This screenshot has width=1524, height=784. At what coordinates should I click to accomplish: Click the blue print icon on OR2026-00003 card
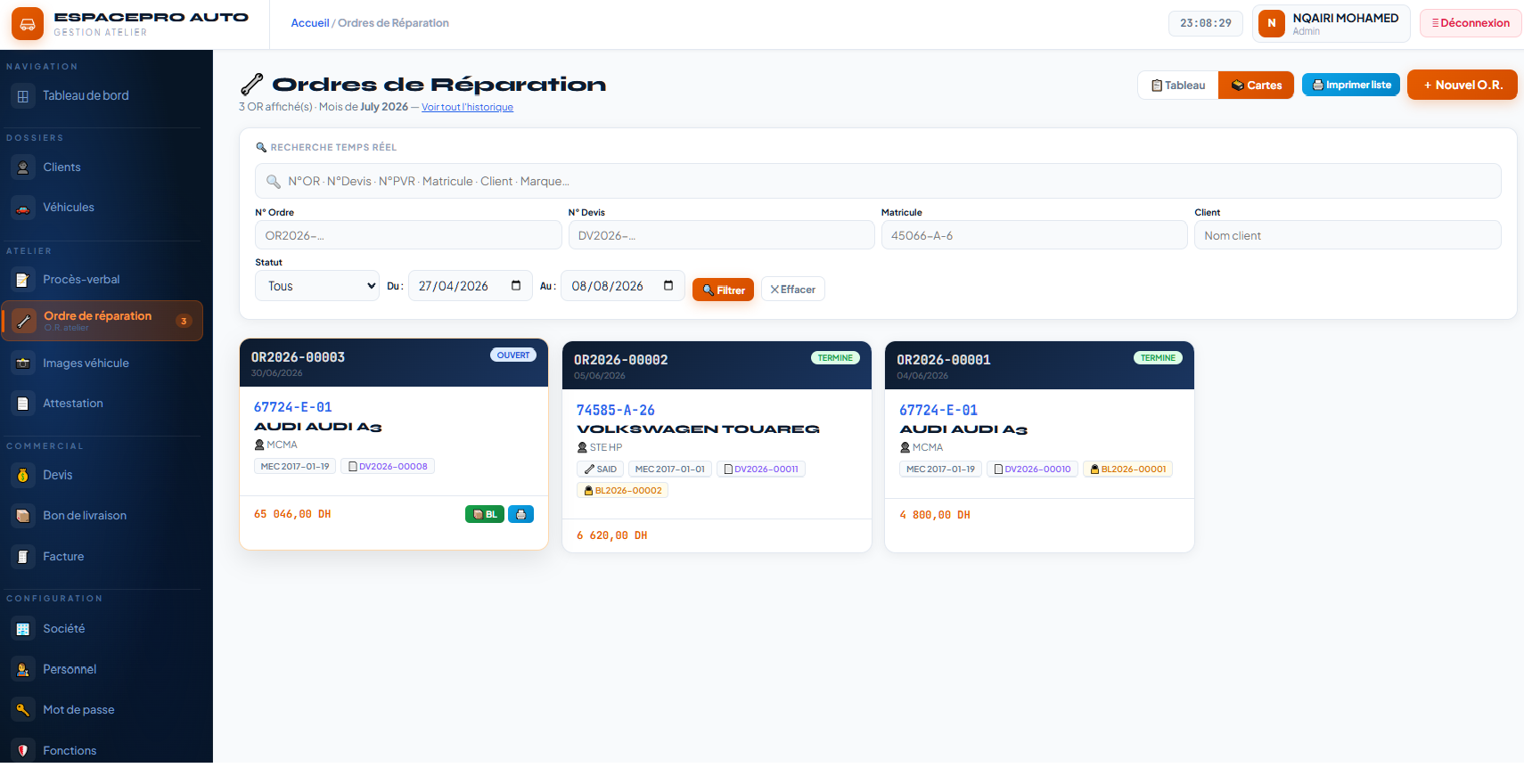[x=520, y=514]
